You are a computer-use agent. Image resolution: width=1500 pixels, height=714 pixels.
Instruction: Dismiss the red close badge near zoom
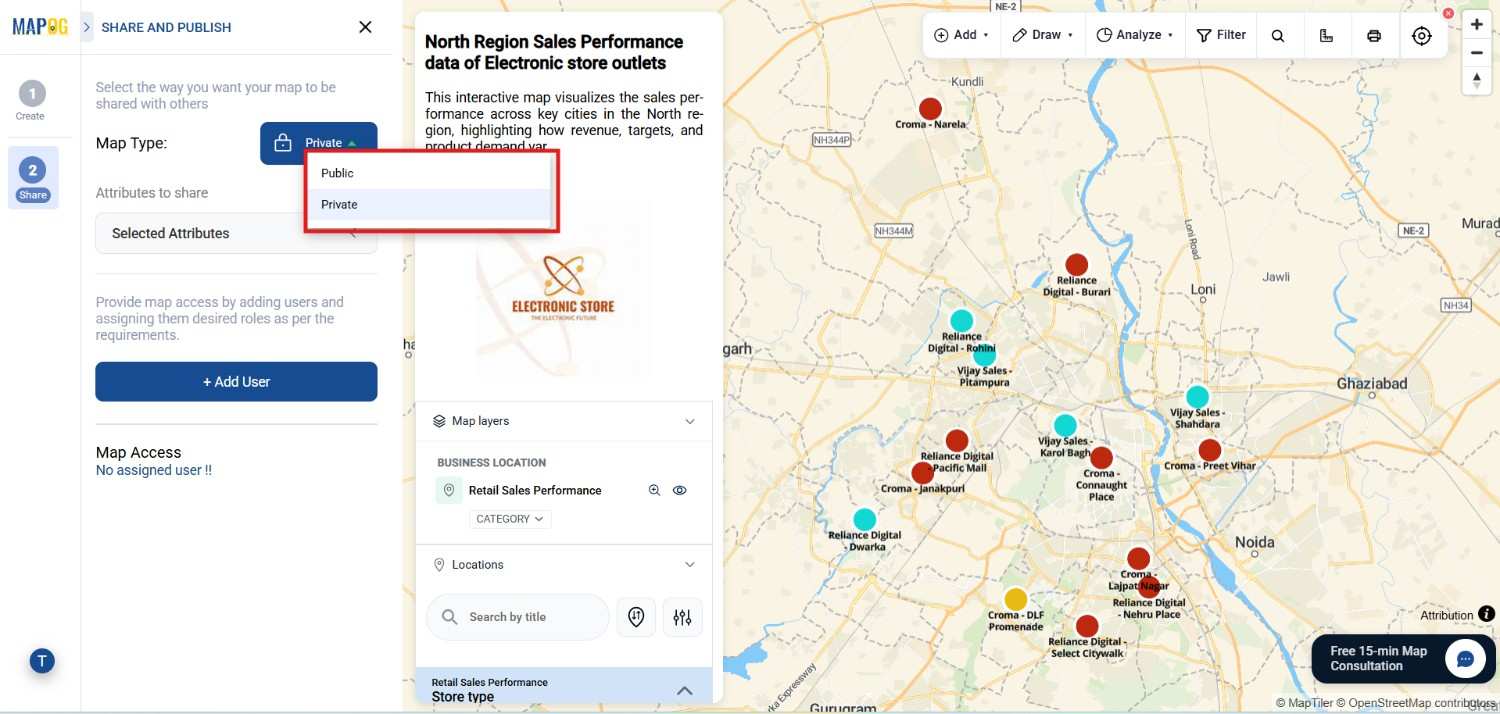pyautogui.click(x=1448, y=13)
